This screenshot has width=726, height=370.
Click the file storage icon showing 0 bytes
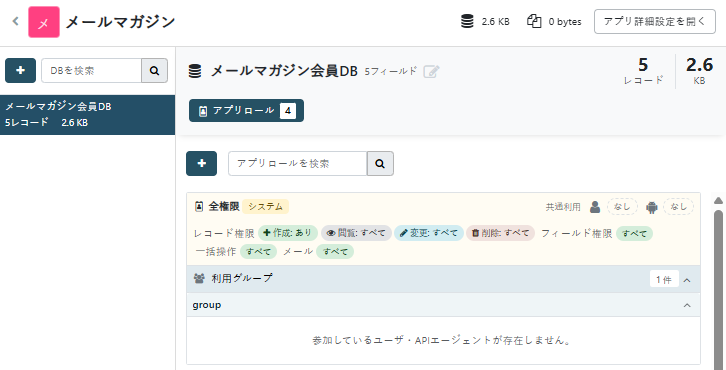pyautogui.click(x=534, y=21)
